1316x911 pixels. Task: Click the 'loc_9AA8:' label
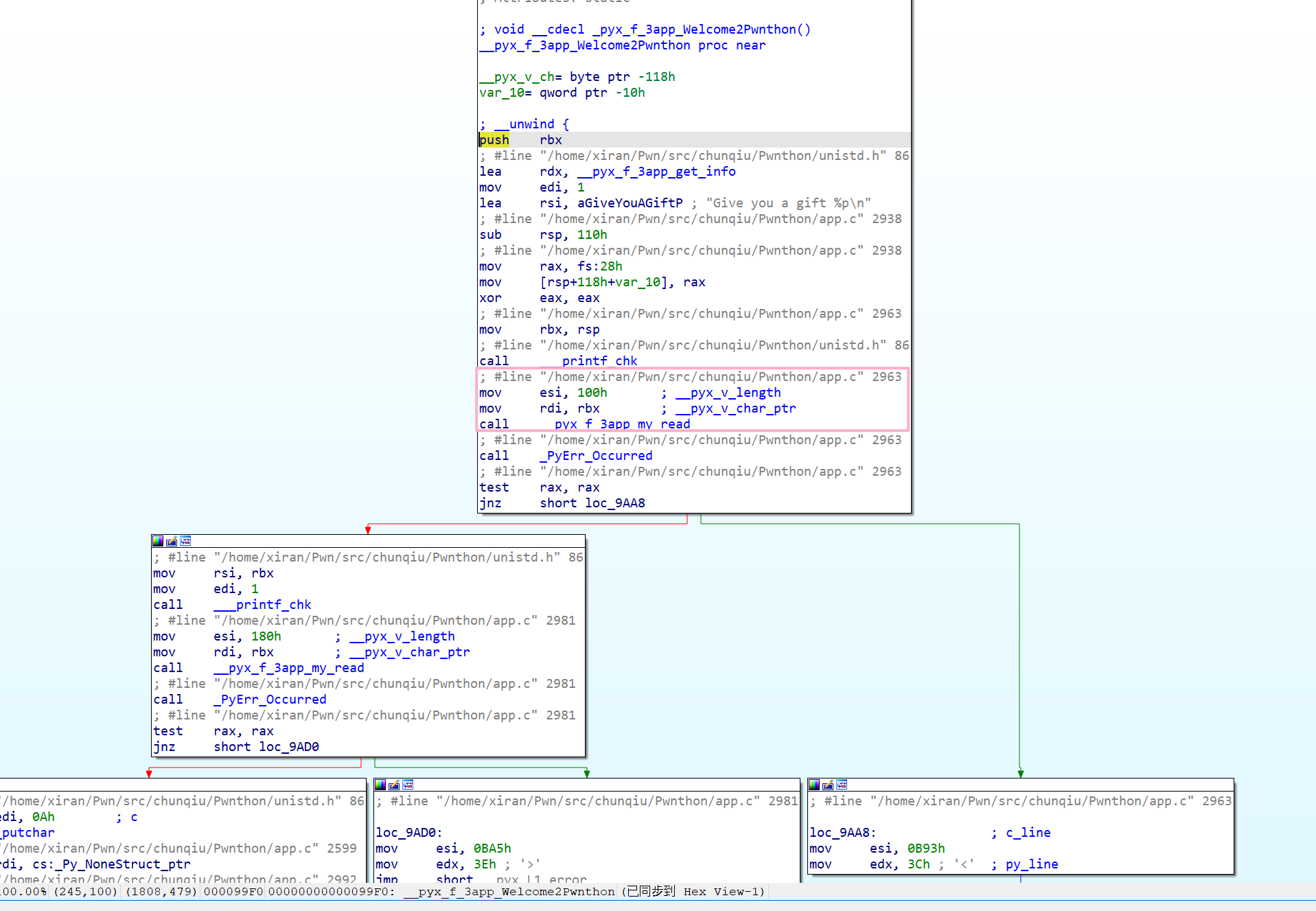pos(843,833)
